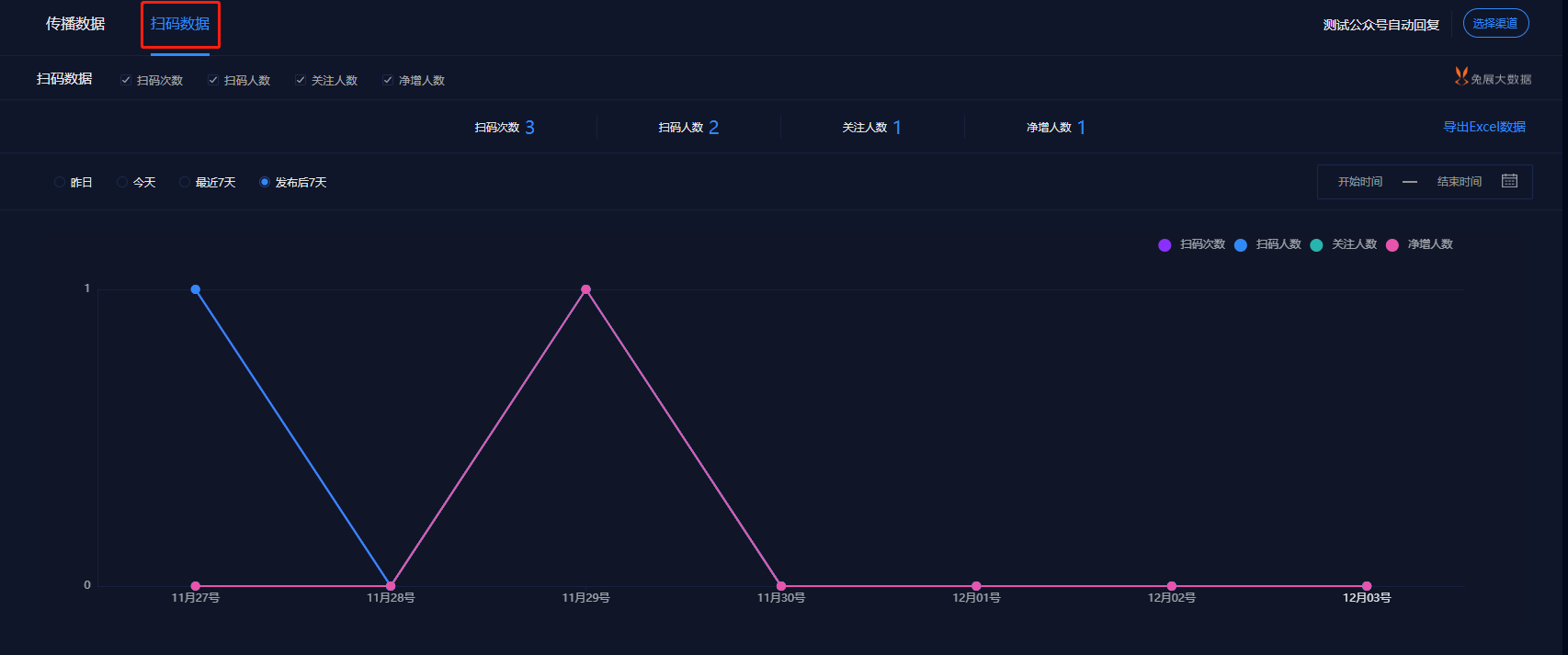Open the 扫码数据 tab
This screenshot has height=655, width=1568.
coord(180,24)
